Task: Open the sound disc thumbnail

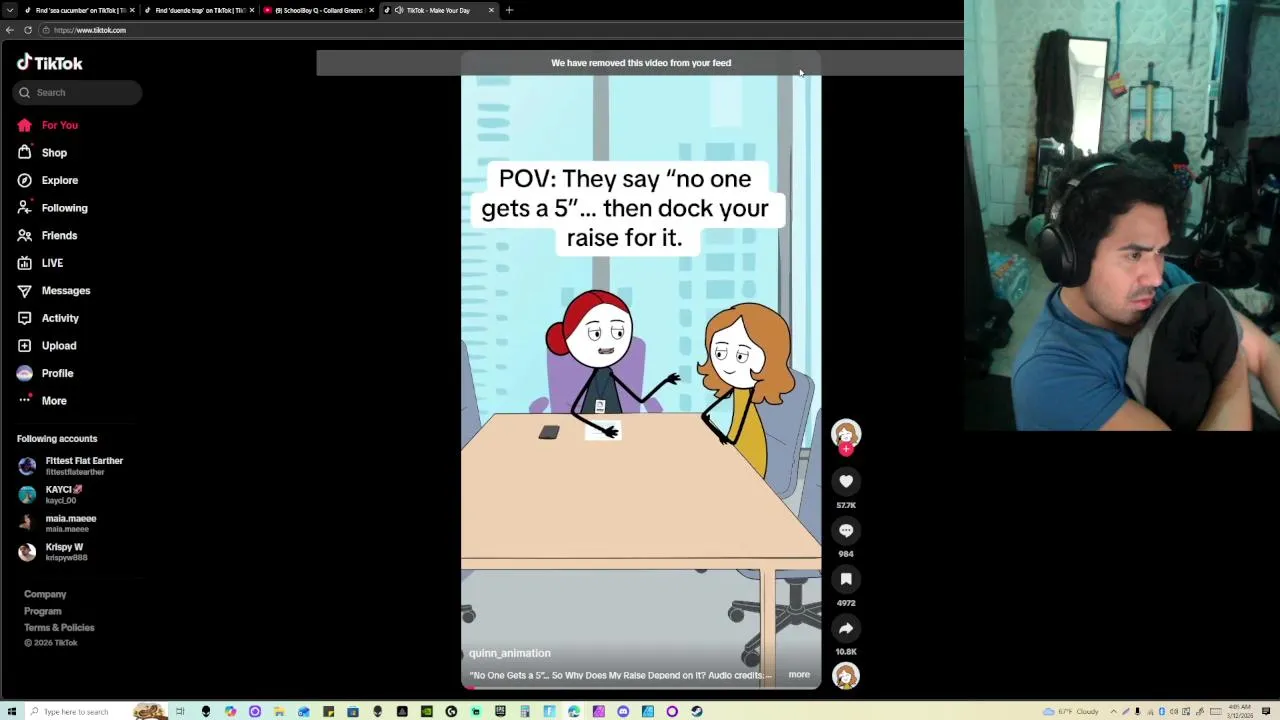Action: pos(846,676)
